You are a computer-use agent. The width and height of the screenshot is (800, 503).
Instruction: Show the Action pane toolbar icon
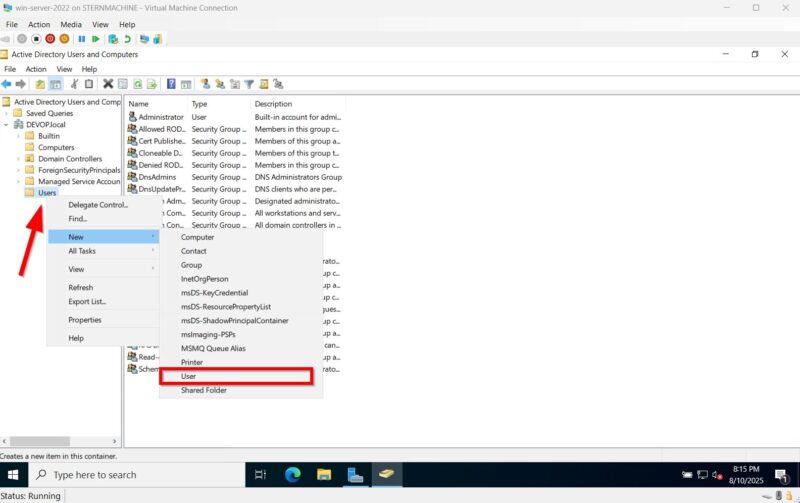point(186,84)
